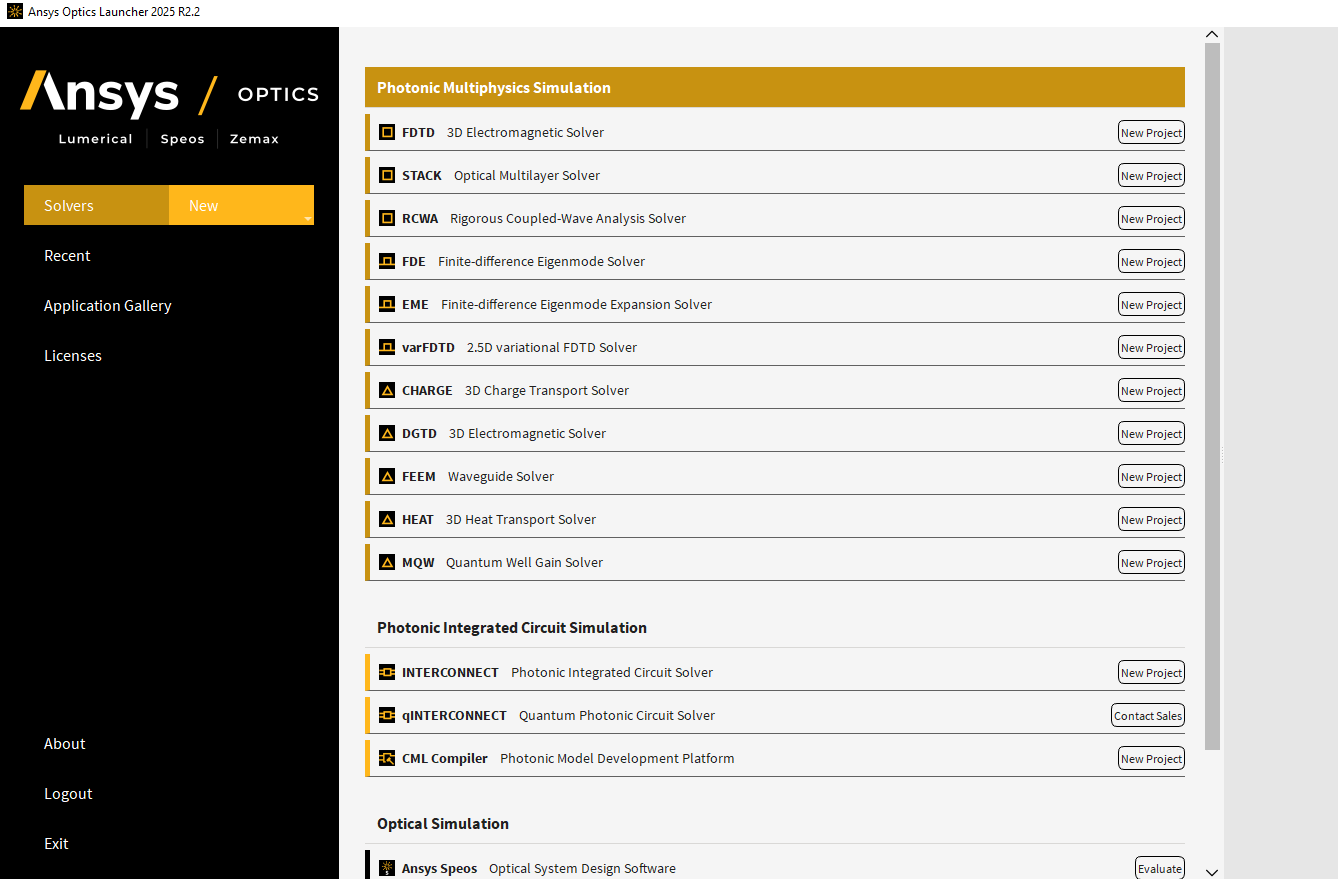The width and height of the screenshot is (1340, 879).
Task: Click the FDTD solver icon
Action: click(x=387, y=132)
